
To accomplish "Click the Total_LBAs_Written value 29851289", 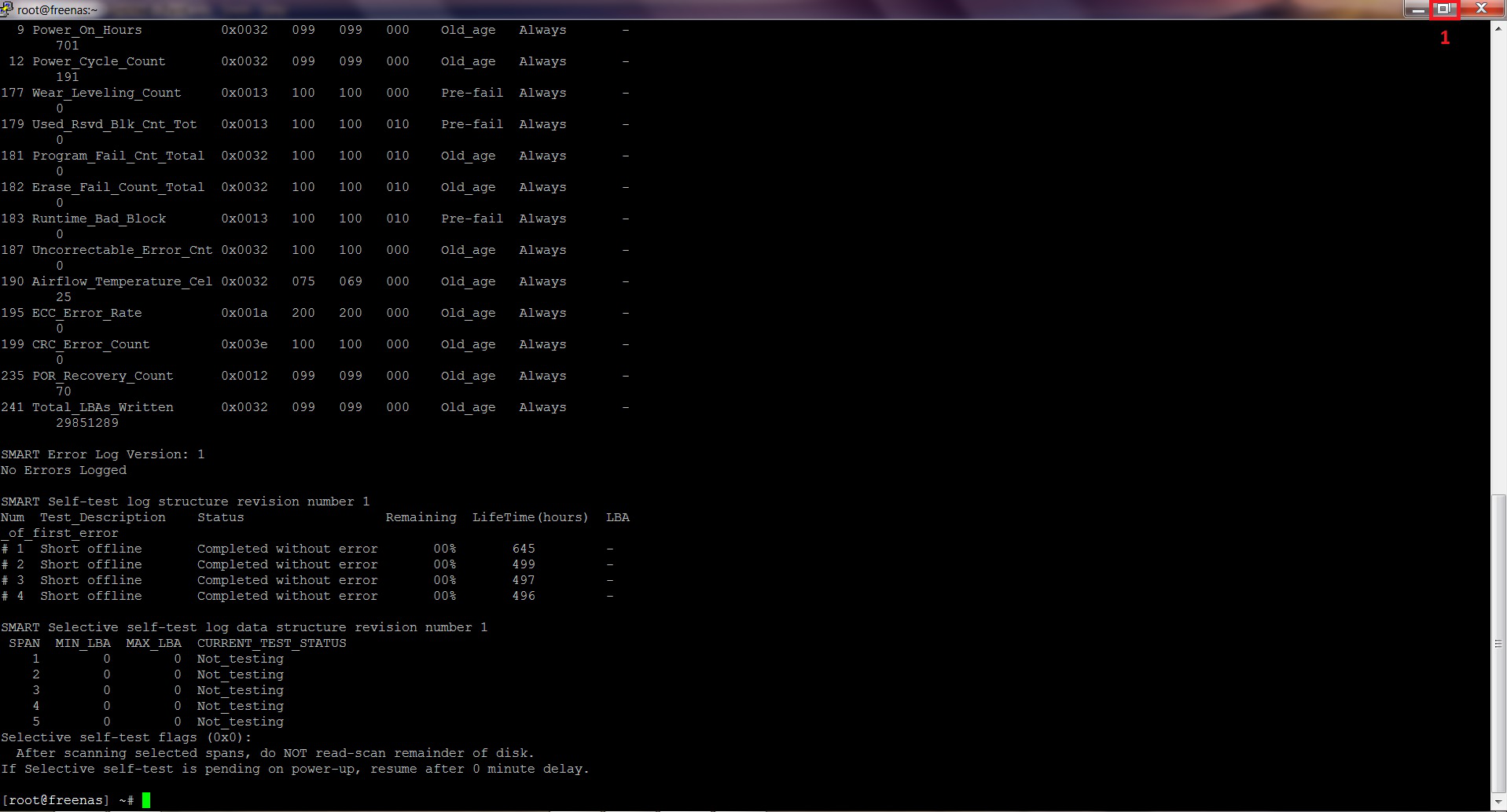I will [x=87, y=423].
